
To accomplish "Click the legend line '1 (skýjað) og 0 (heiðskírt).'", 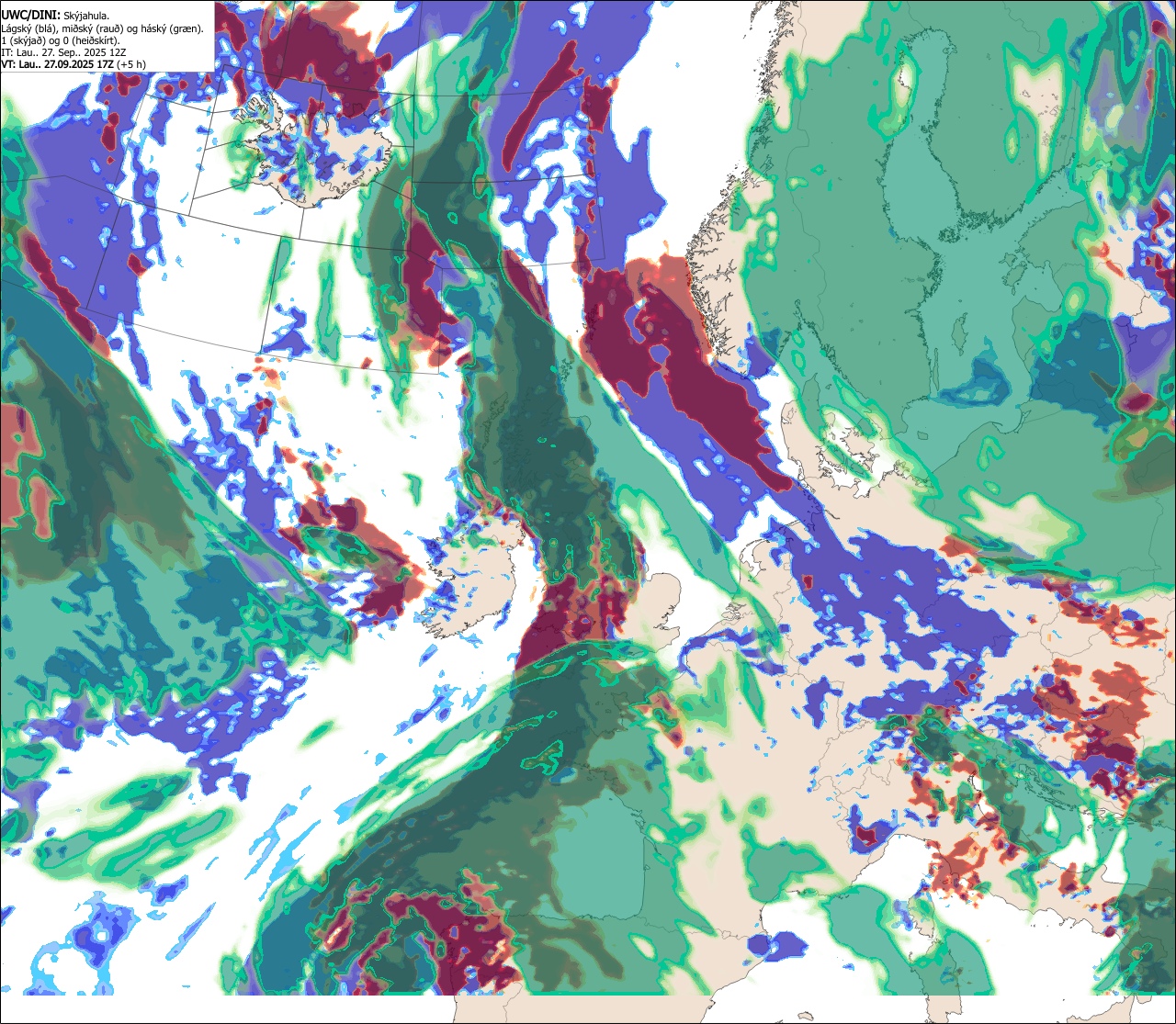I will coord(61,40).
